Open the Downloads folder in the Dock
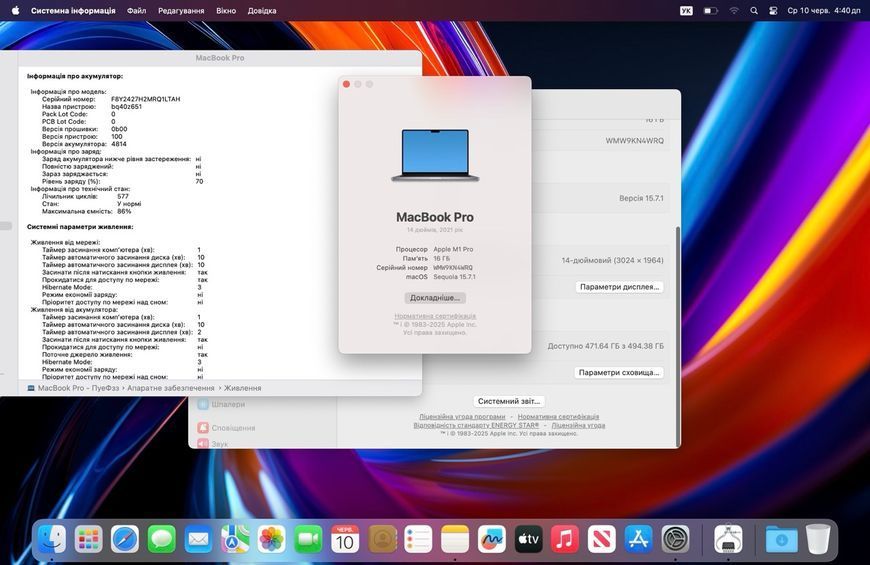 (781, 539)
